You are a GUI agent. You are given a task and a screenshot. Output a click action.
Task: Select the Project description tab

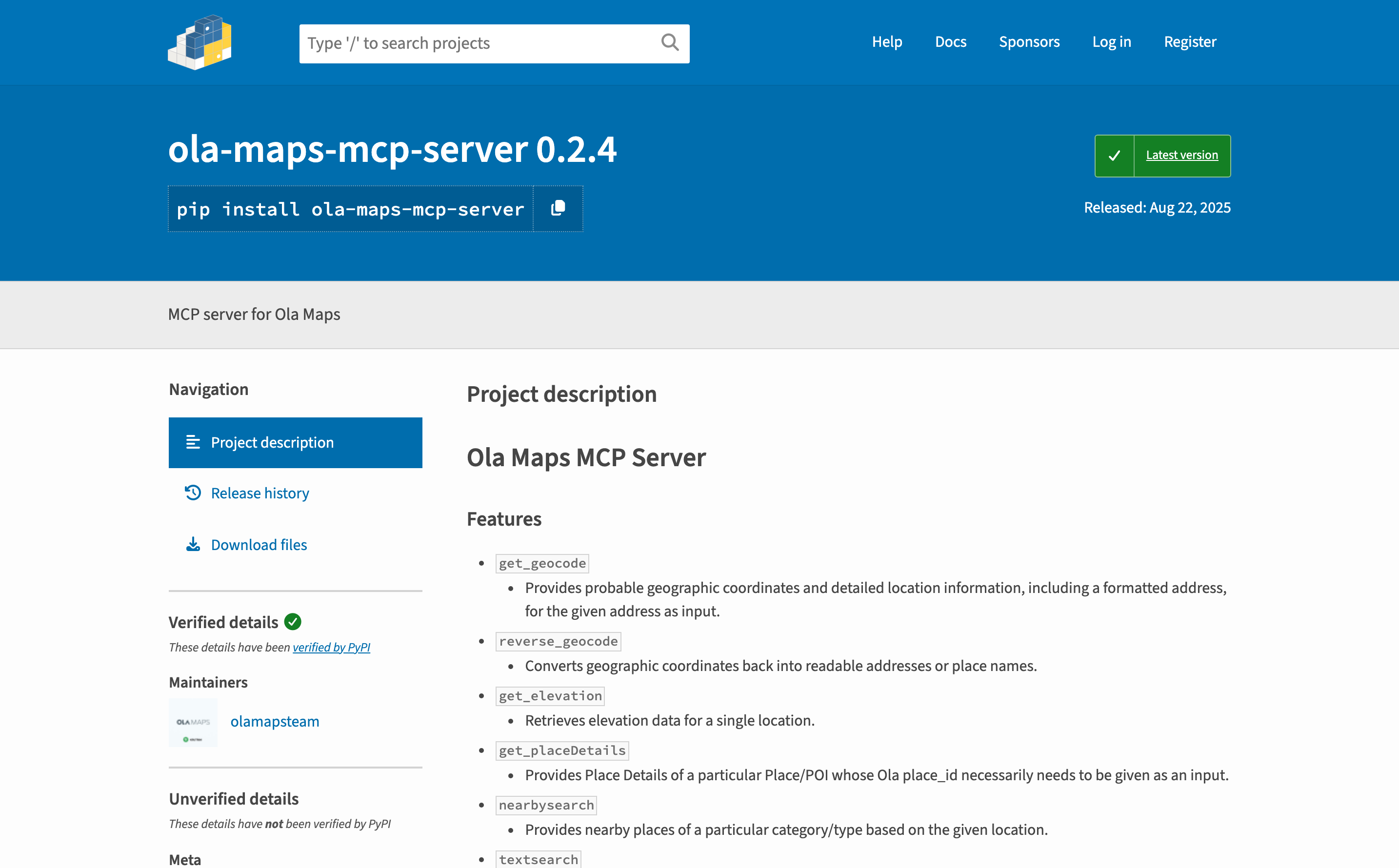pos(272,443)
